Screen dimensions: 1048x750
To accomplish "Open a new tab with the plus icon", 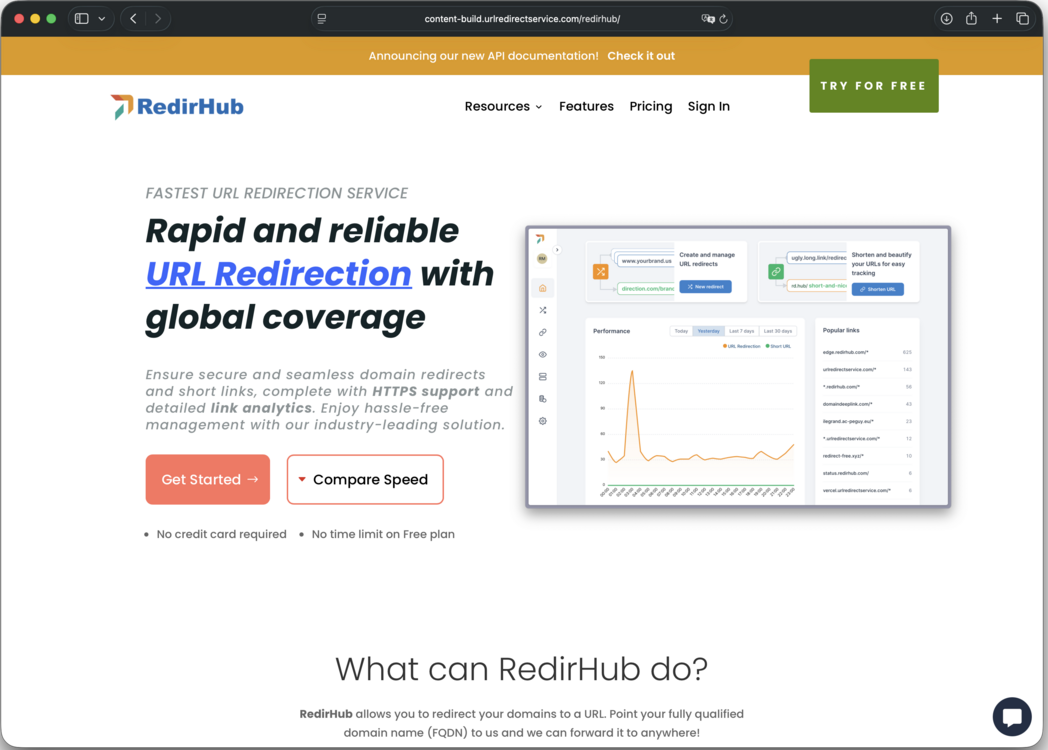I will pos(997,19).
